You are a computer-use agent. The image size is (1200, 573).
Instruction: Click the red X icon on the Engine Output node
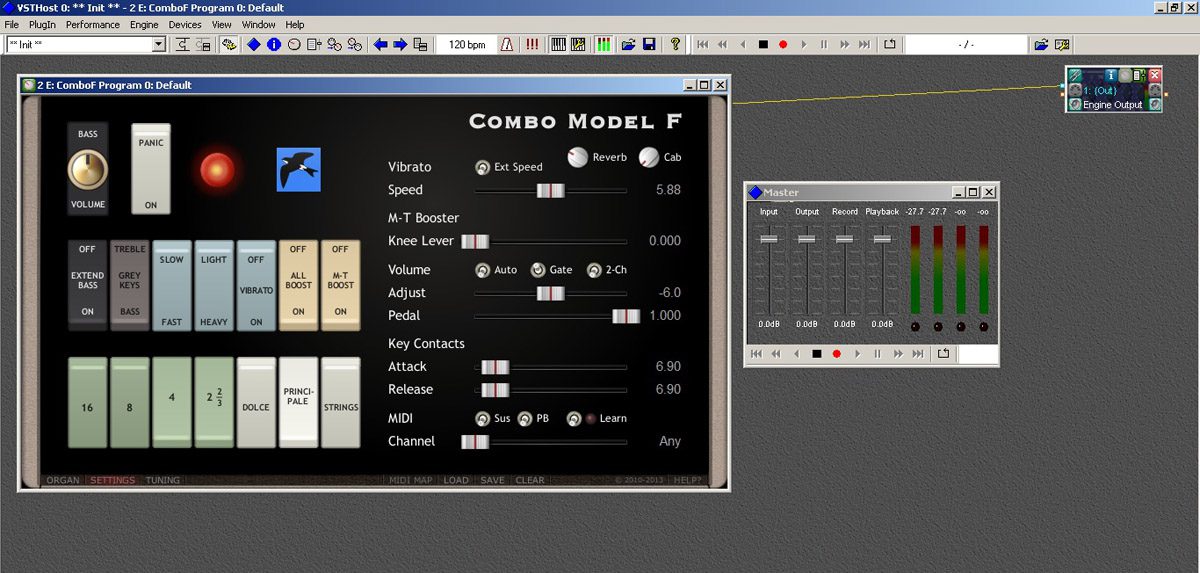point(1155,75)
